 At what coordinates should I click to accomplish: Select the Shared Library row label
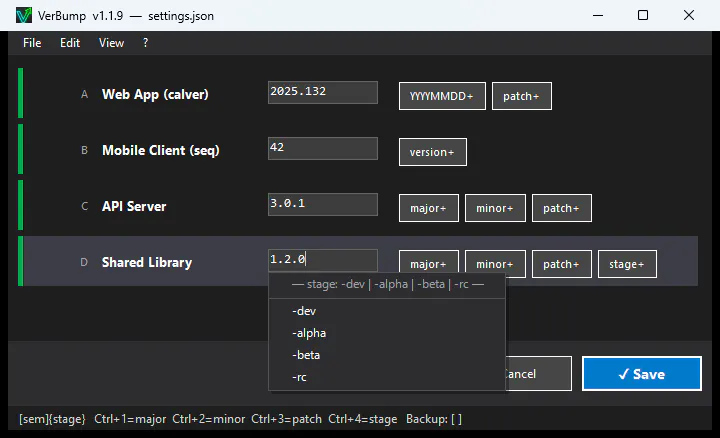147,262
